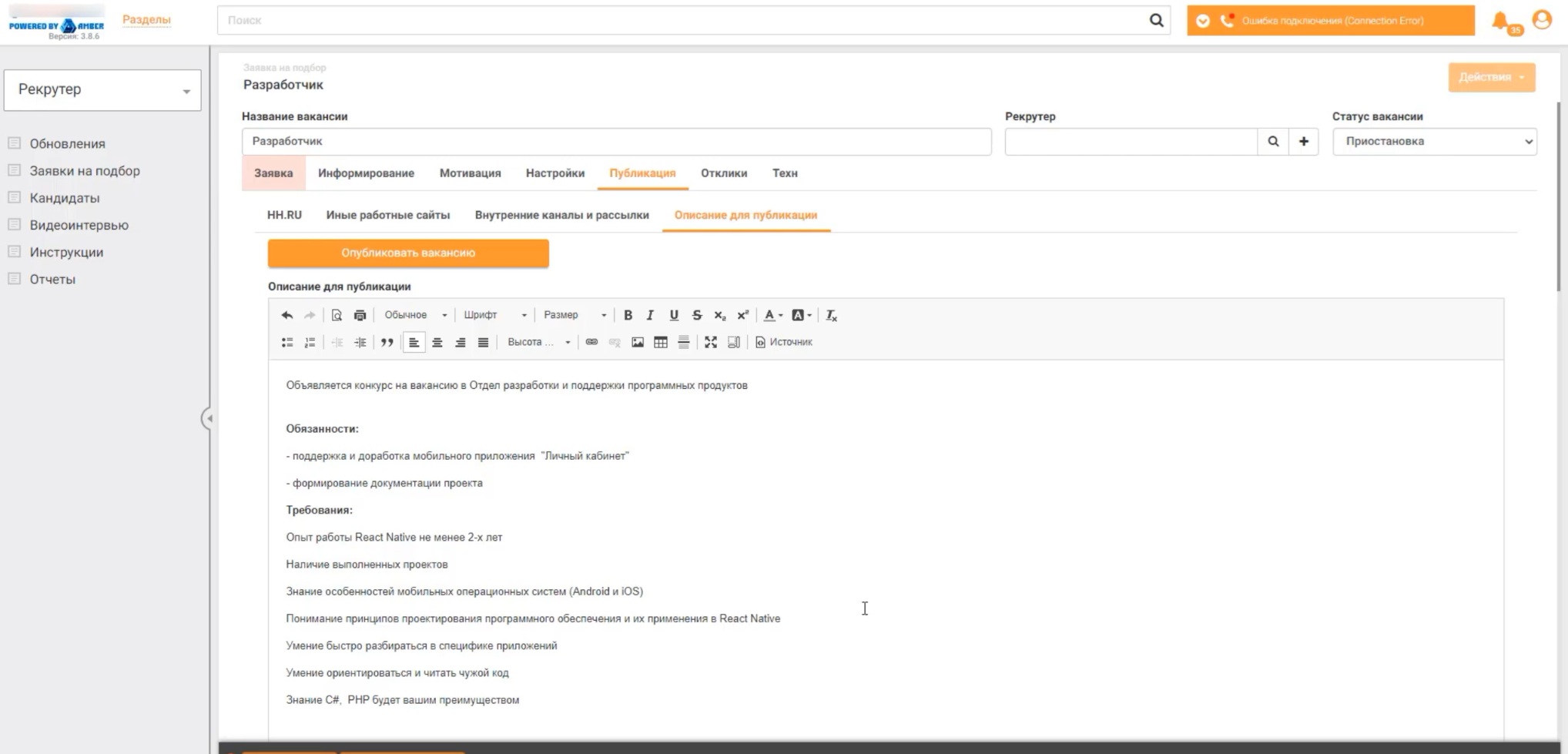The height and width of the screenshot is (754, 1568).
Task: Undo the last edit in the editor
Action: point(287,315)
